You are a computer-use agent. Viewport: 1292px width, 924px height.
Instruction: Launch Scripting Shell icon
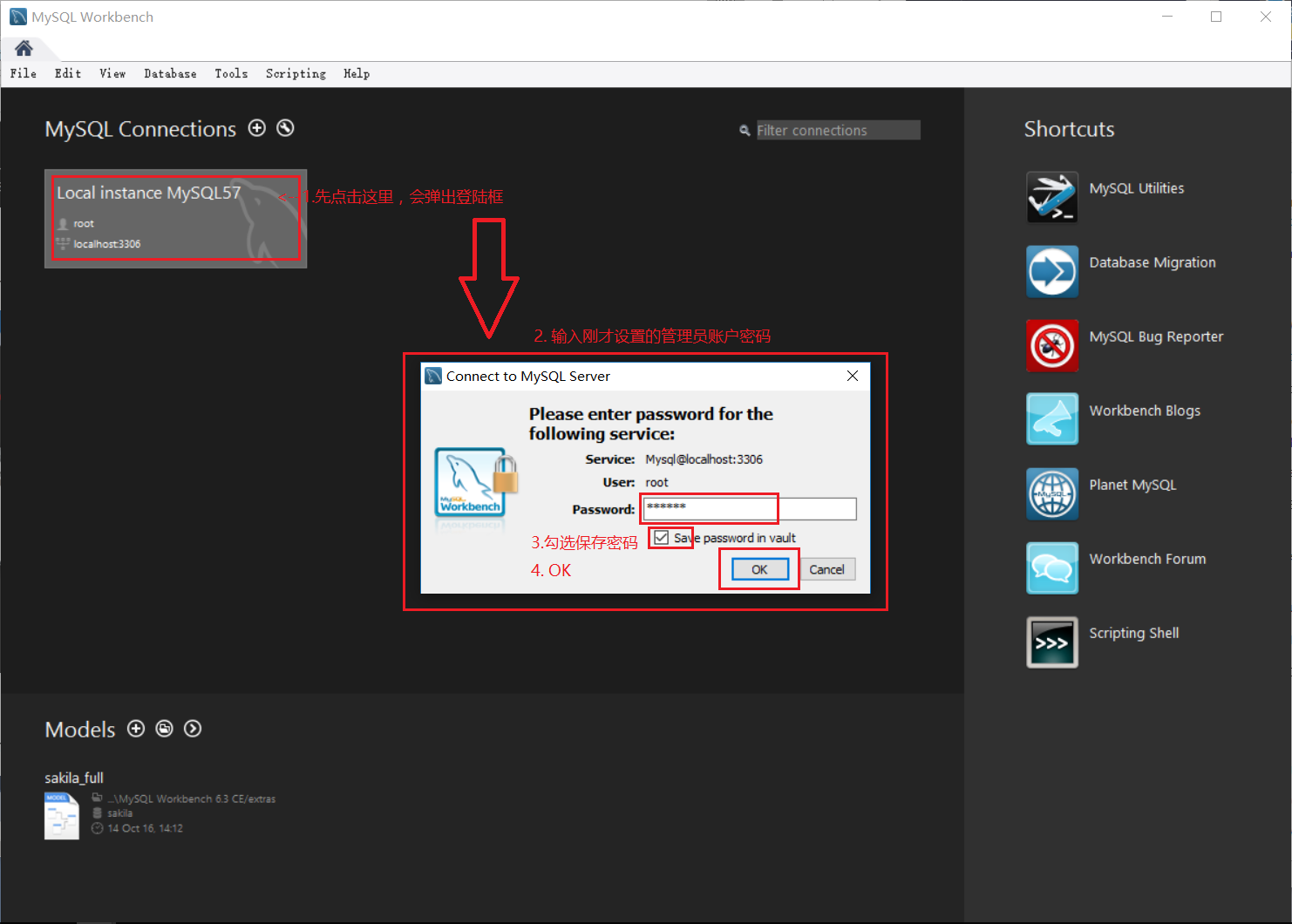click(x=1052, y=642)
